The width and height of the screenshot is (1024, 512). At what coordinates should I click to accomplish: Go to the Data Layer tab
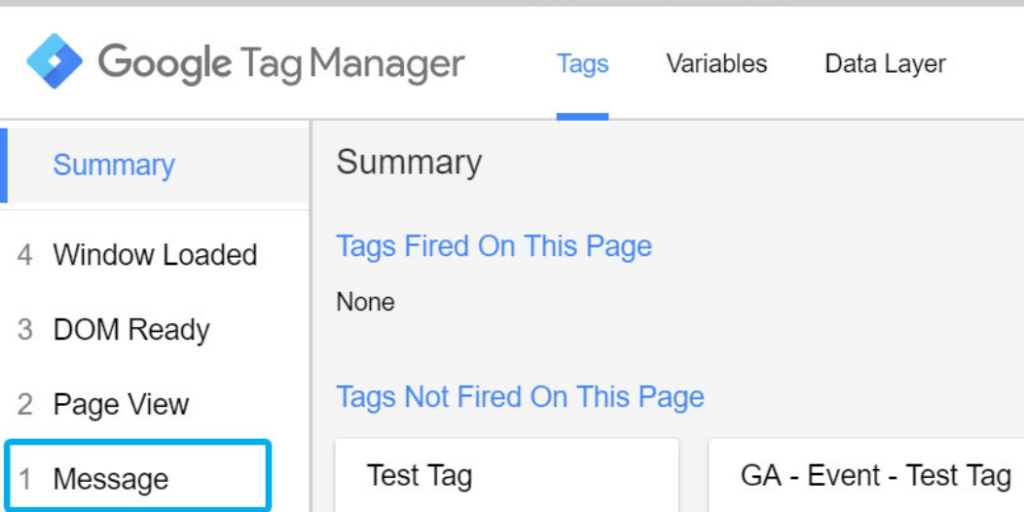(x=884, y=64)
